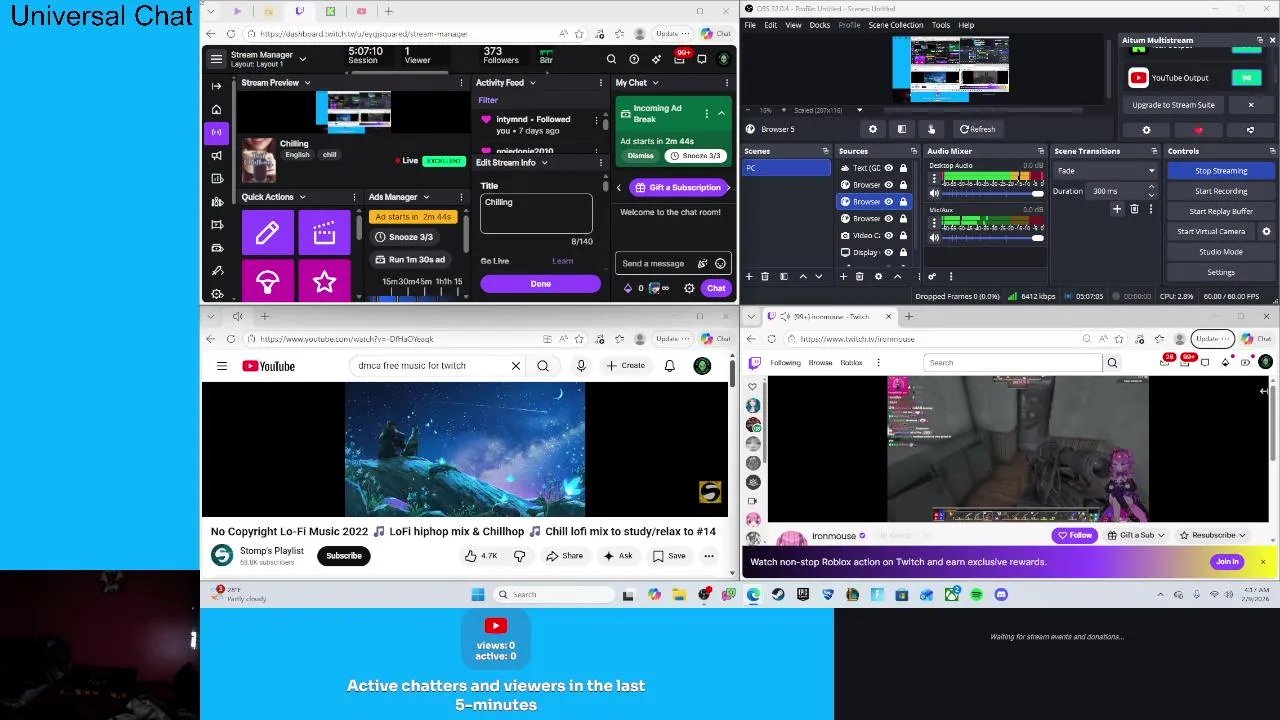Click the Twitch search magnifier on ironmouse page
This screenshot has width=1280, height=720.
[x=1112, y=363]
